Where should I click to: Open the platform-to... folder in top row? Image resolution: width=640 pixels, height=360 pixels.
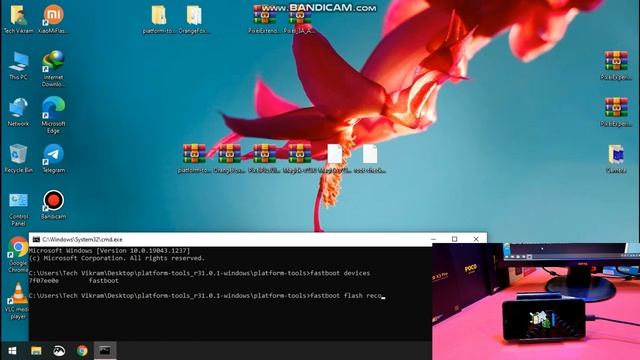pyautogui.click(x=159, y=19)
